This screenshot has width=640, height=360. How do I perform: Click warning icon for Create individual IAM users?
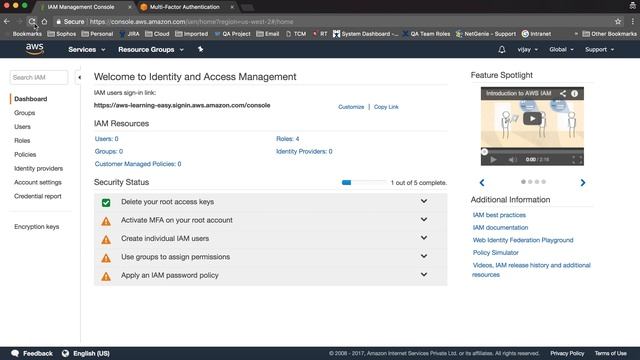coord(106,240)
